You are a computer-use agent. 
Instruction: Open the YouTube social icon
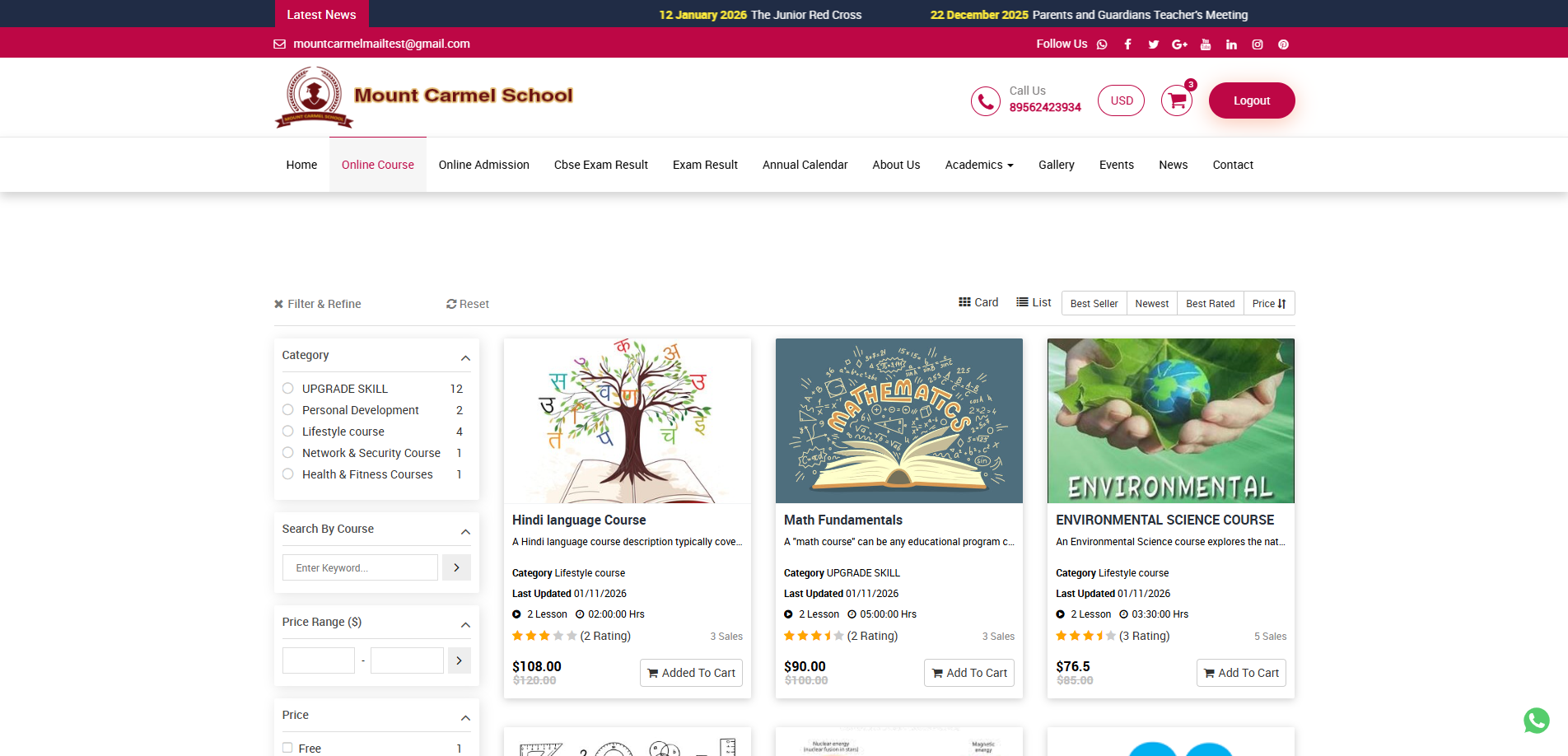pos(1206,44)
